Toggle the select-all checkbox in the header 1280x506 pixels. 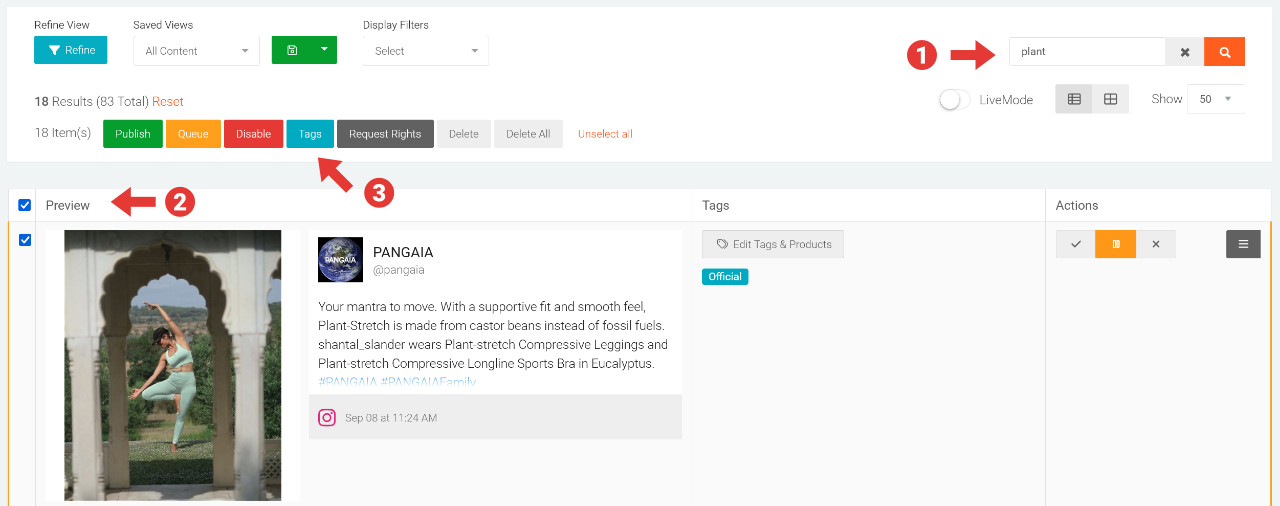[25, 205]
